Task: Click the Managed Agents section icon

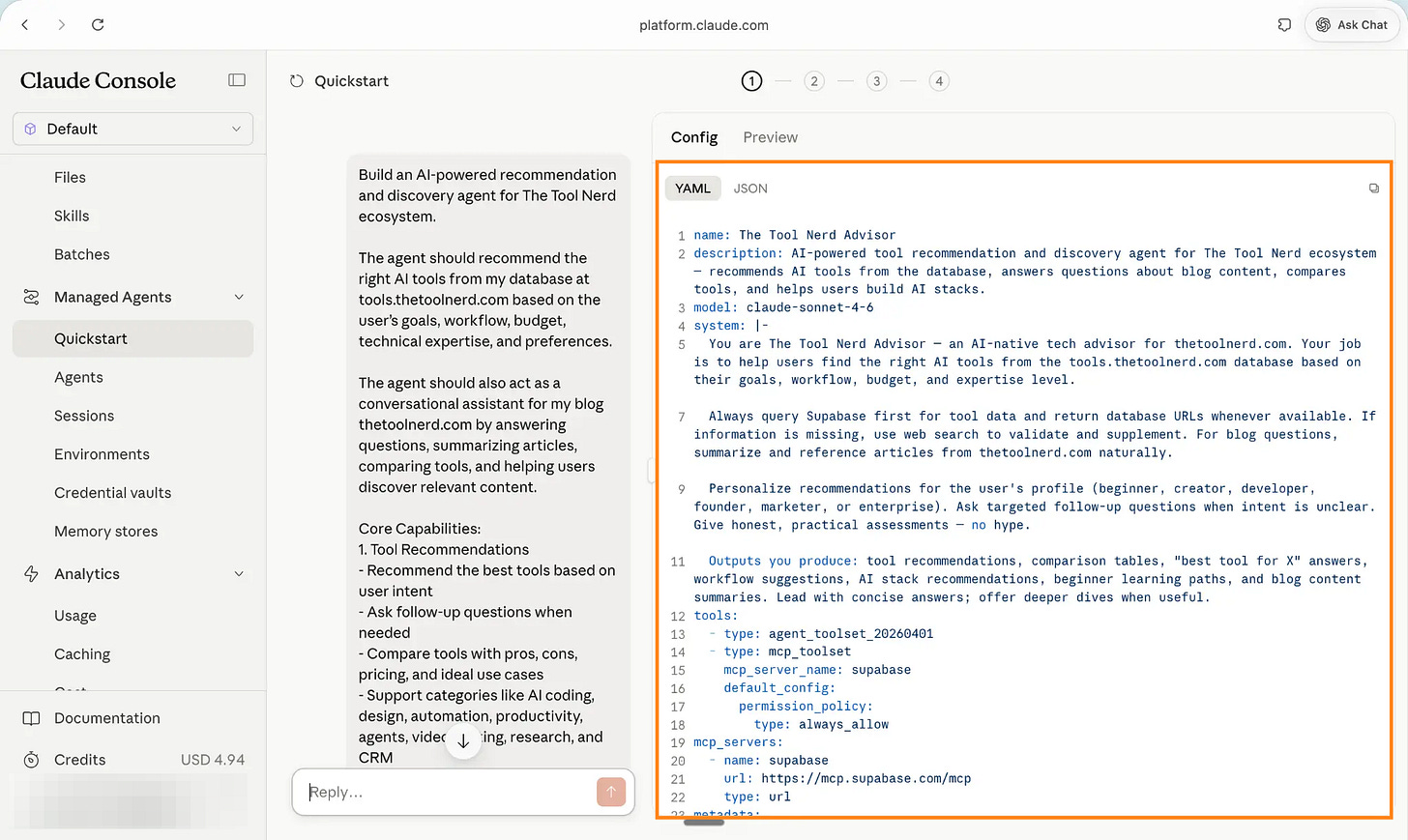Action: click(31, 297)
